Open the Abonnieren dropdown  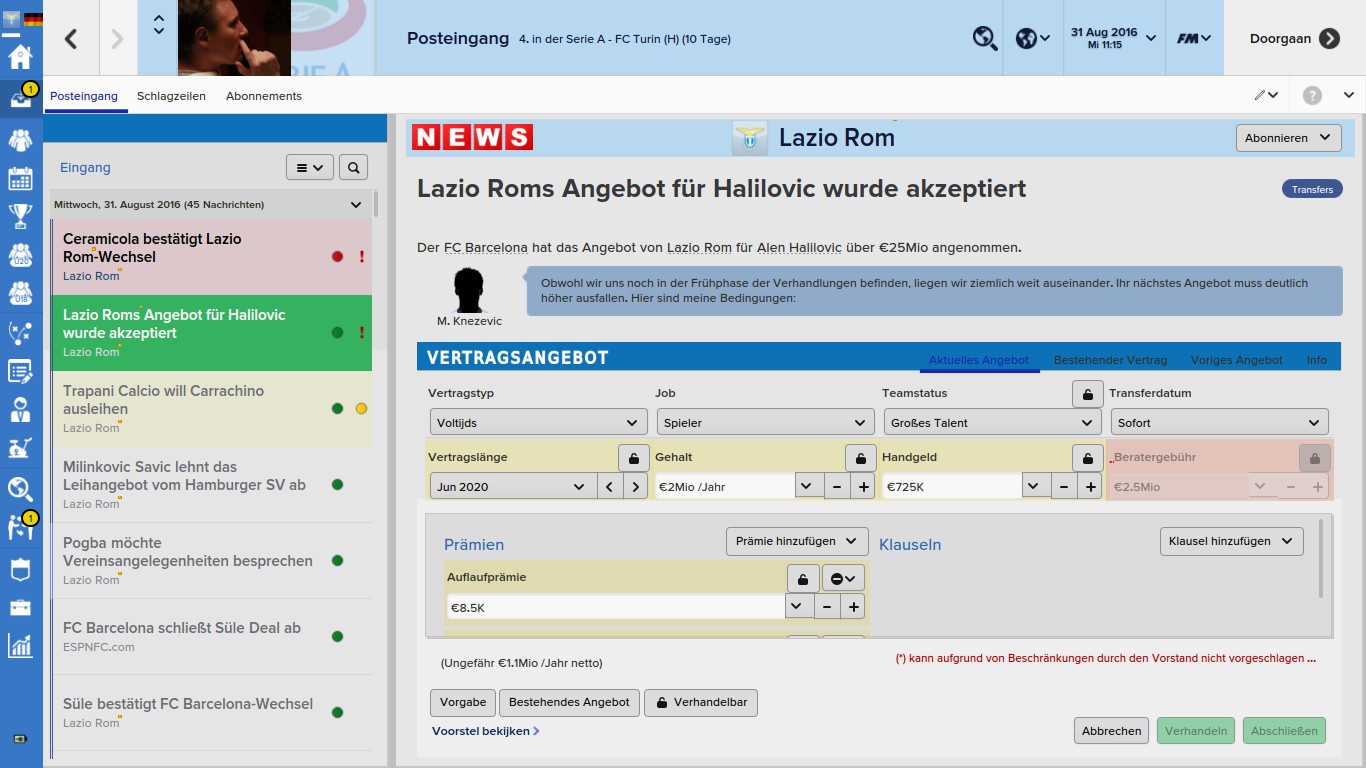click(1289, 138)
